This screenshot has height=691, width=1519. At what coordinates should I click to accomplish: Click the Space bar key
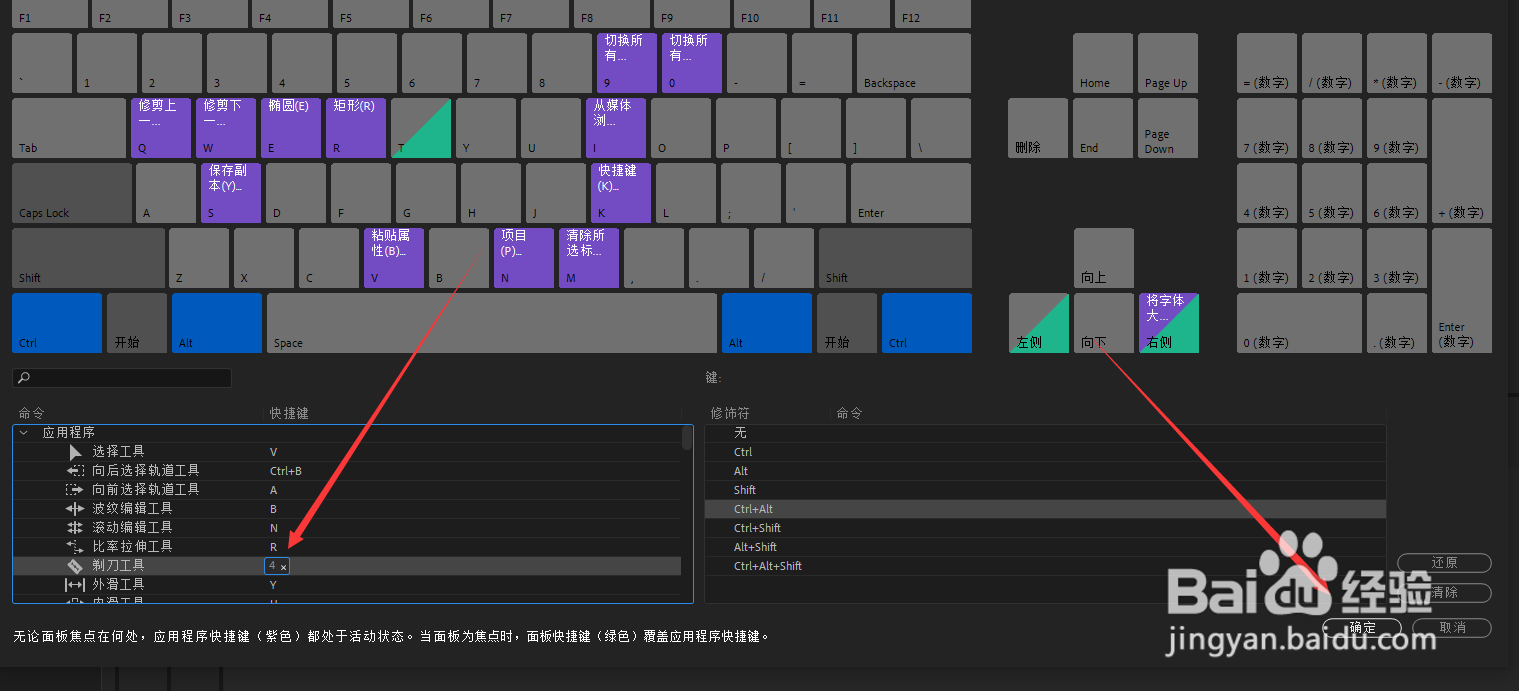click(492, 323)
